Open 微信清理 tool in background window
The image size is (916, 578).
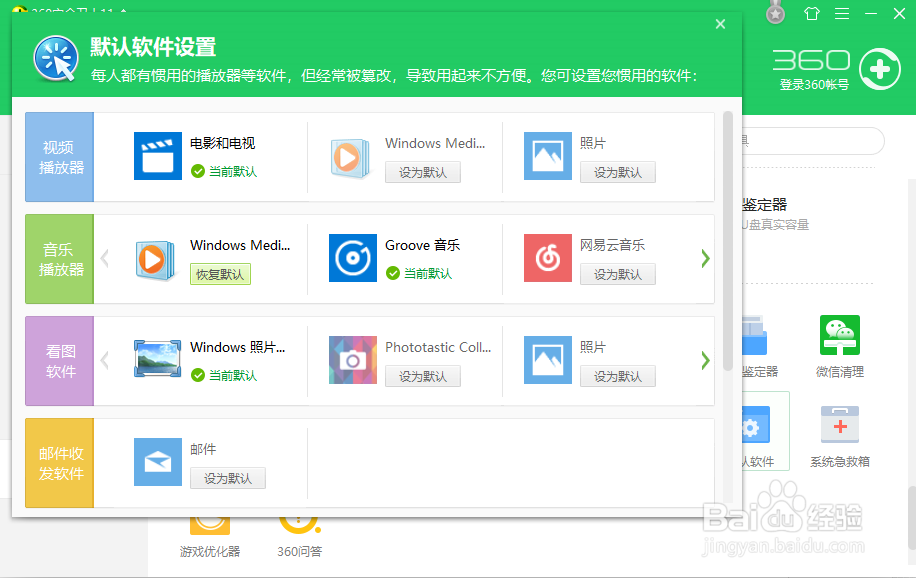[x=839, y=347]
